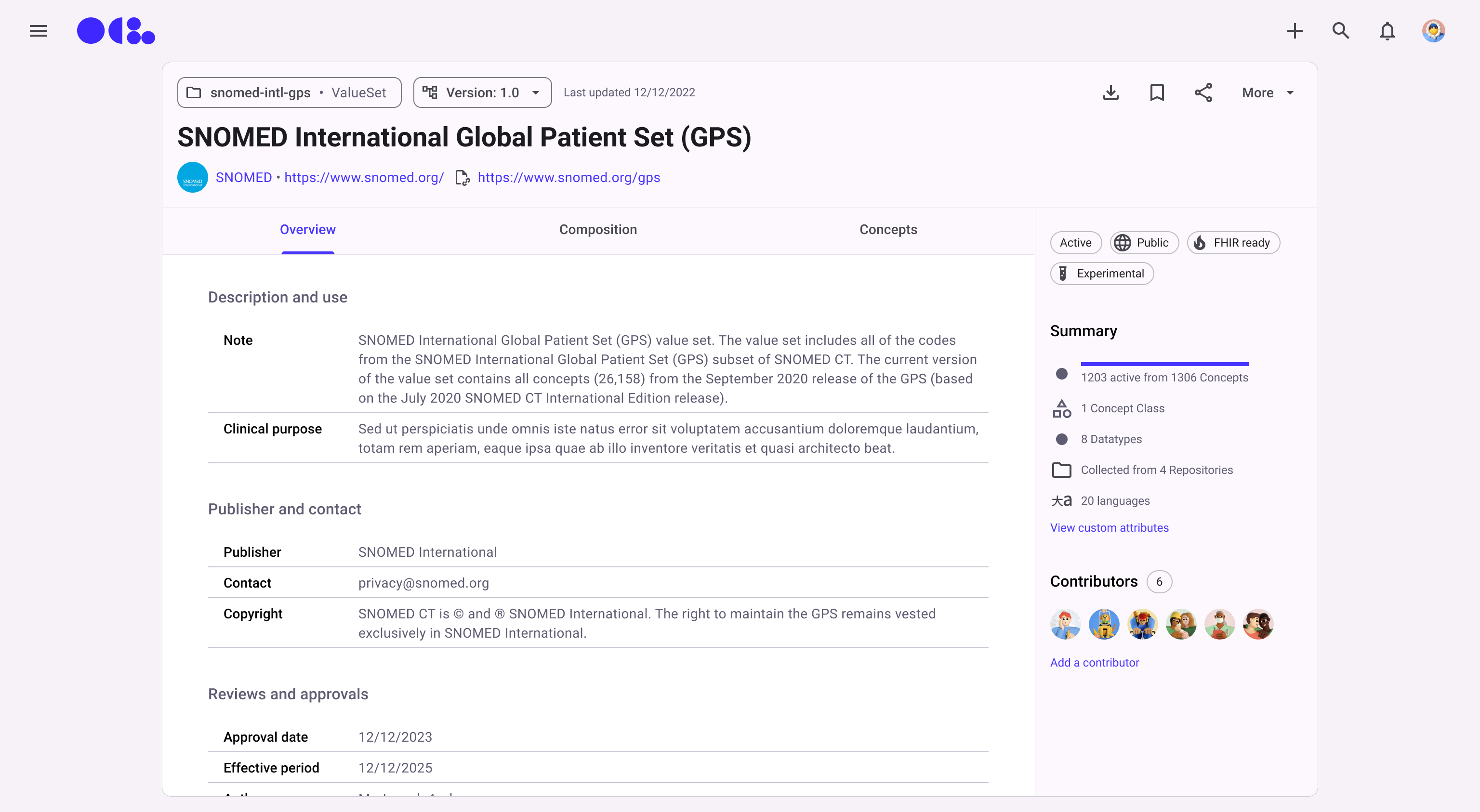Screen dimensions: 1480x812
Task: Click the FHIR ready chip
Action: coord(1233,243)
